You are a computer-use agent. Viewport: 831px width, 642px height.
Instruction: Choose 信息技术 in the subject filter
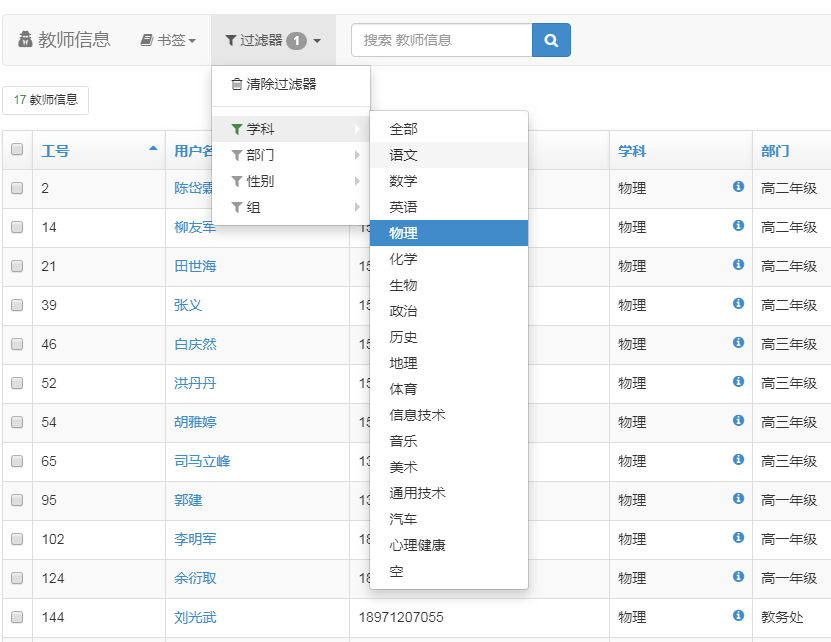(417, 415)
